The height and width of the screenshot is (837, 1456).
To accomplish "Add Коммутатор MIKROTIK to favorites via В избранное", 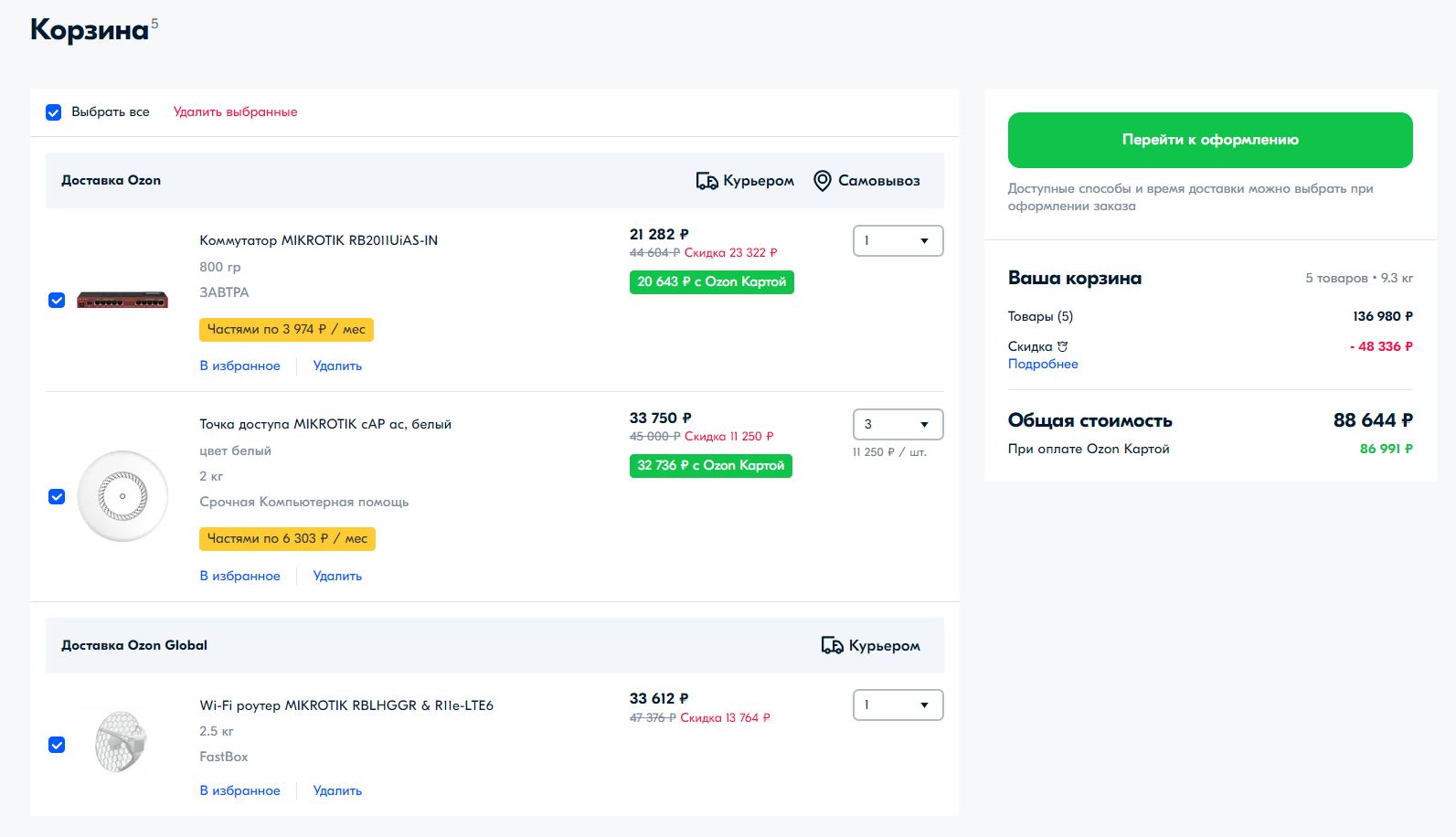I will tap(240, 366).
